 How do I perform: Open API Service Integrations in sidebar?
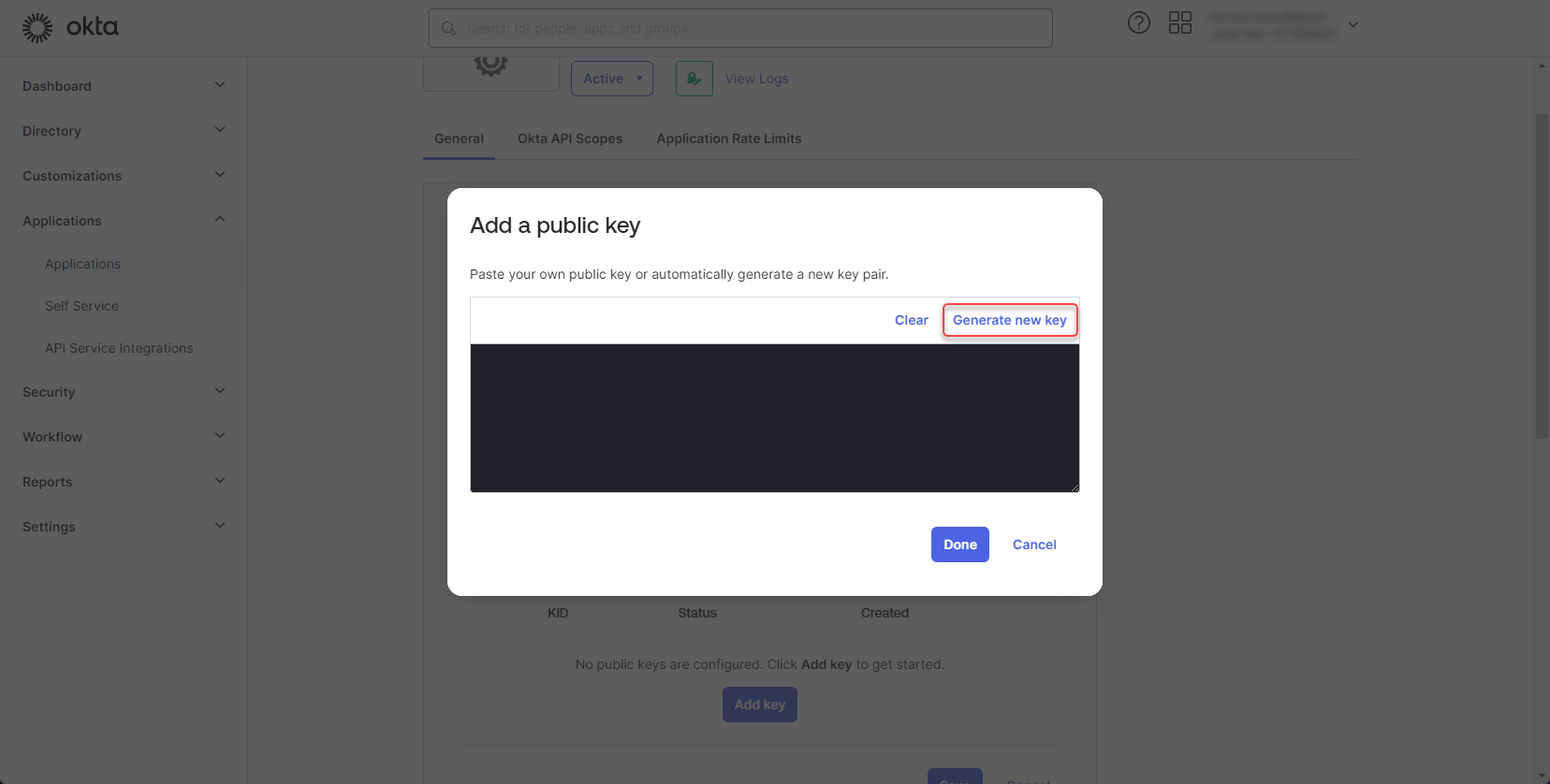point(119,348)
